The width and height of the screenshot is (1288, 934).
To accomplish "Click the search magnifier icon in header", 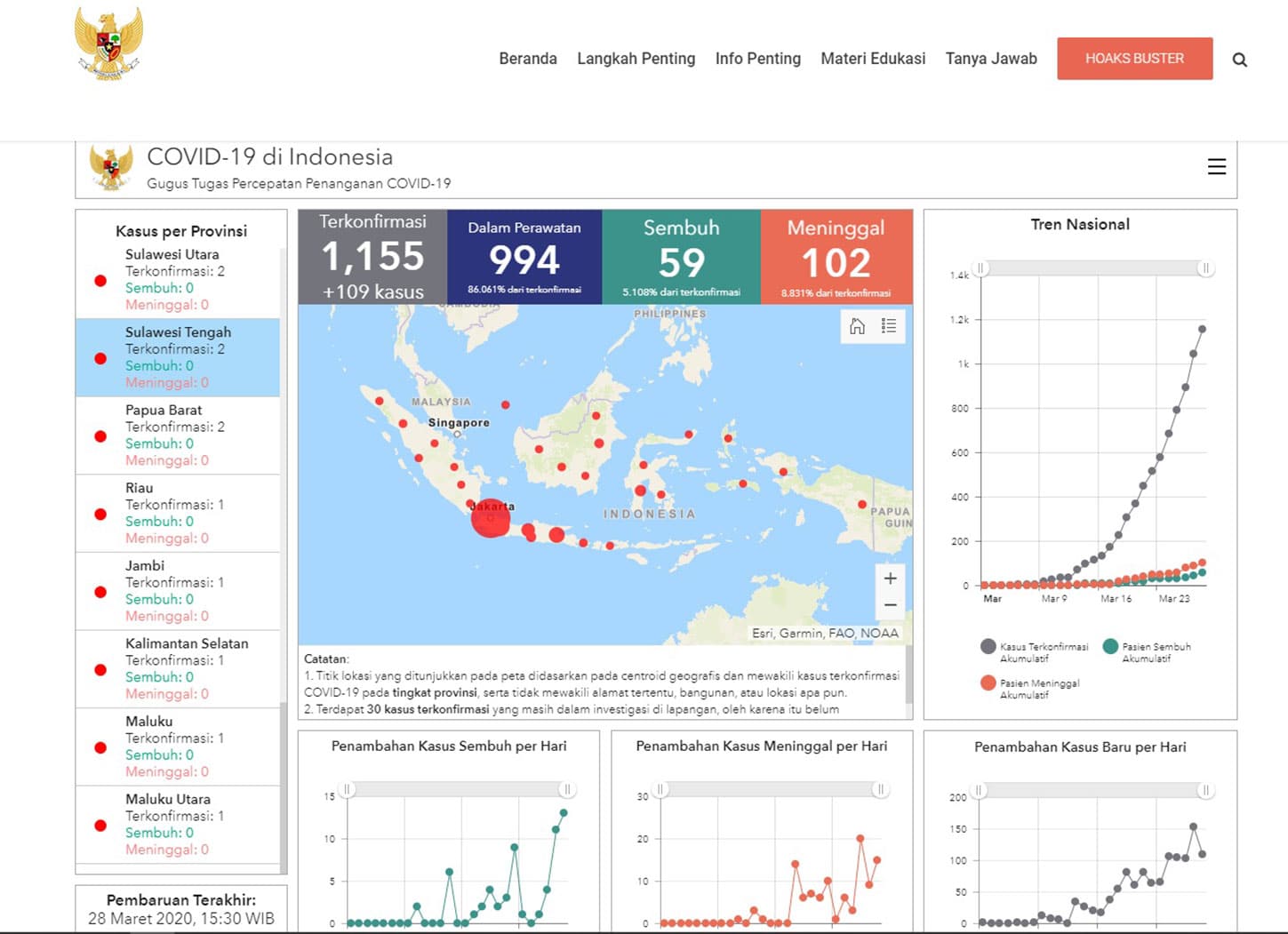I will 1239,60.
